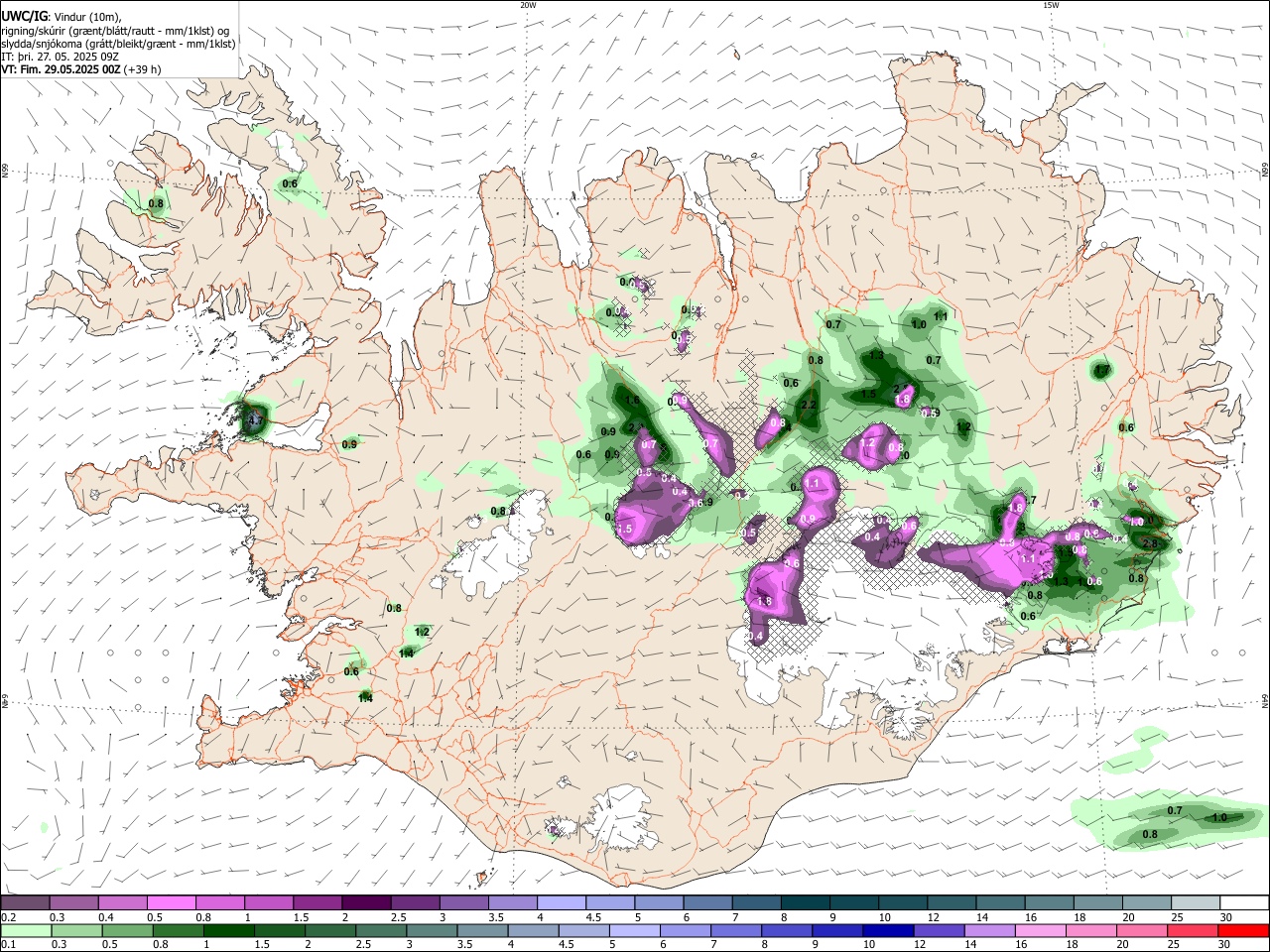Select the 'rigning/skúrir' rain legend description line

(115, 29)
